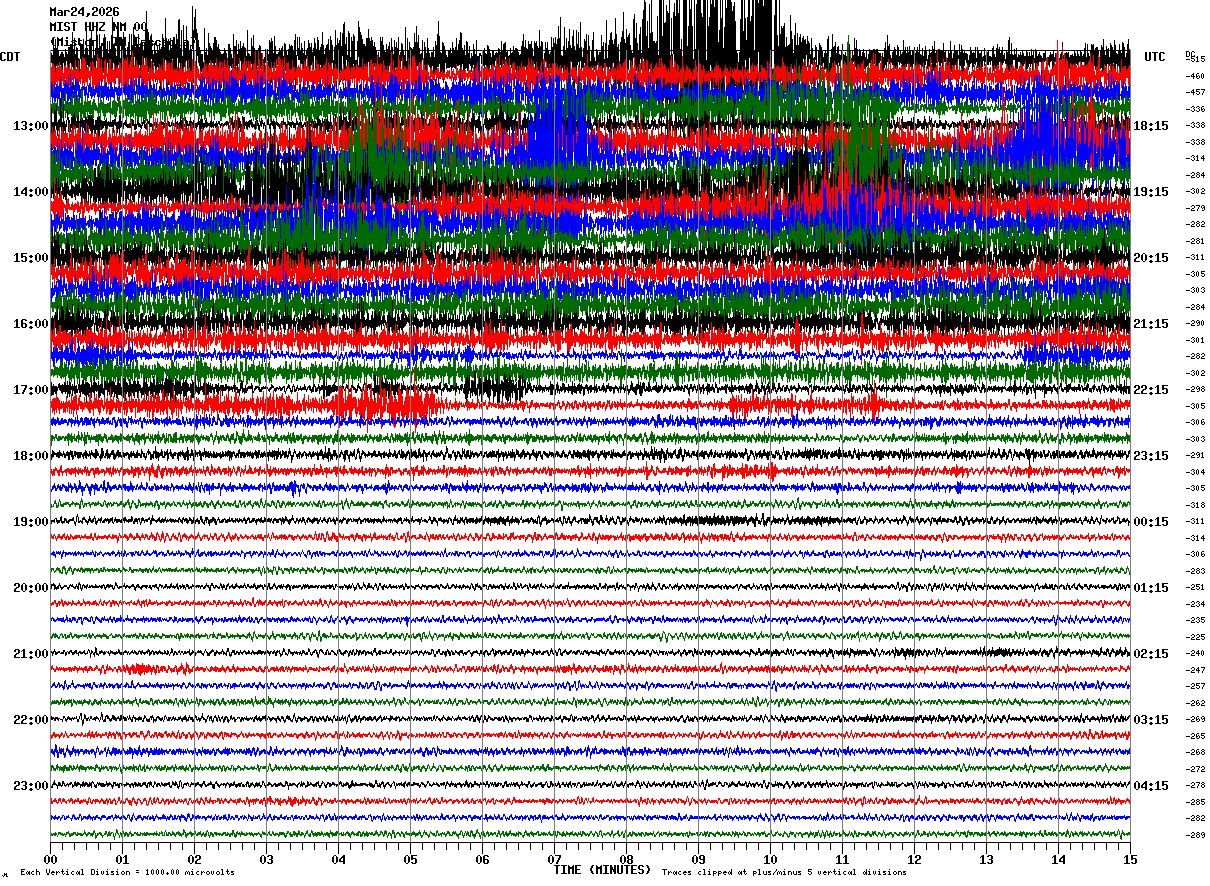Click the 17:00 CDT time label
This screenshot has height=886, width=1210.
tap(31, 390)
